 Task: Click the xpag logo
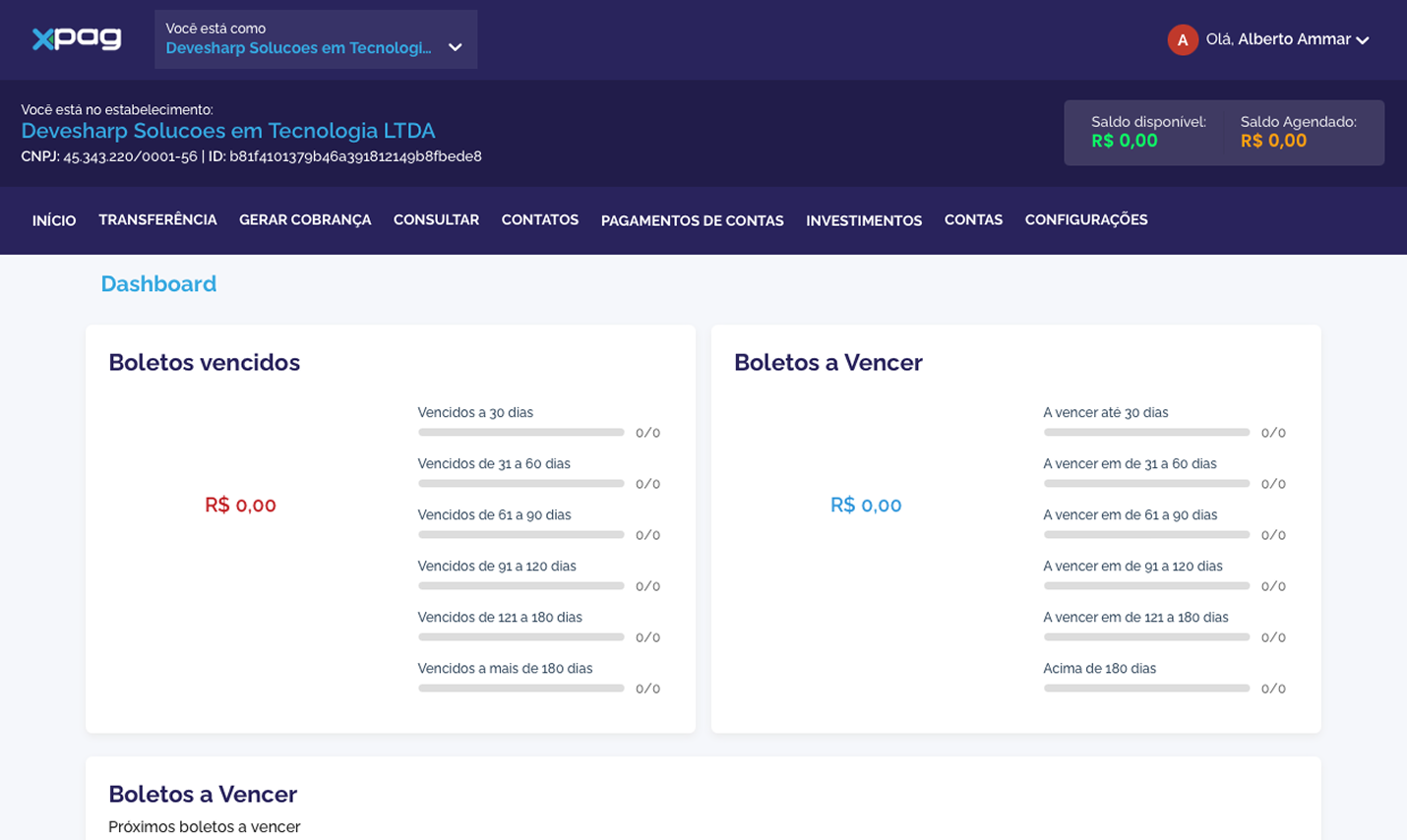pyautogui.click(x=77, y=39)
